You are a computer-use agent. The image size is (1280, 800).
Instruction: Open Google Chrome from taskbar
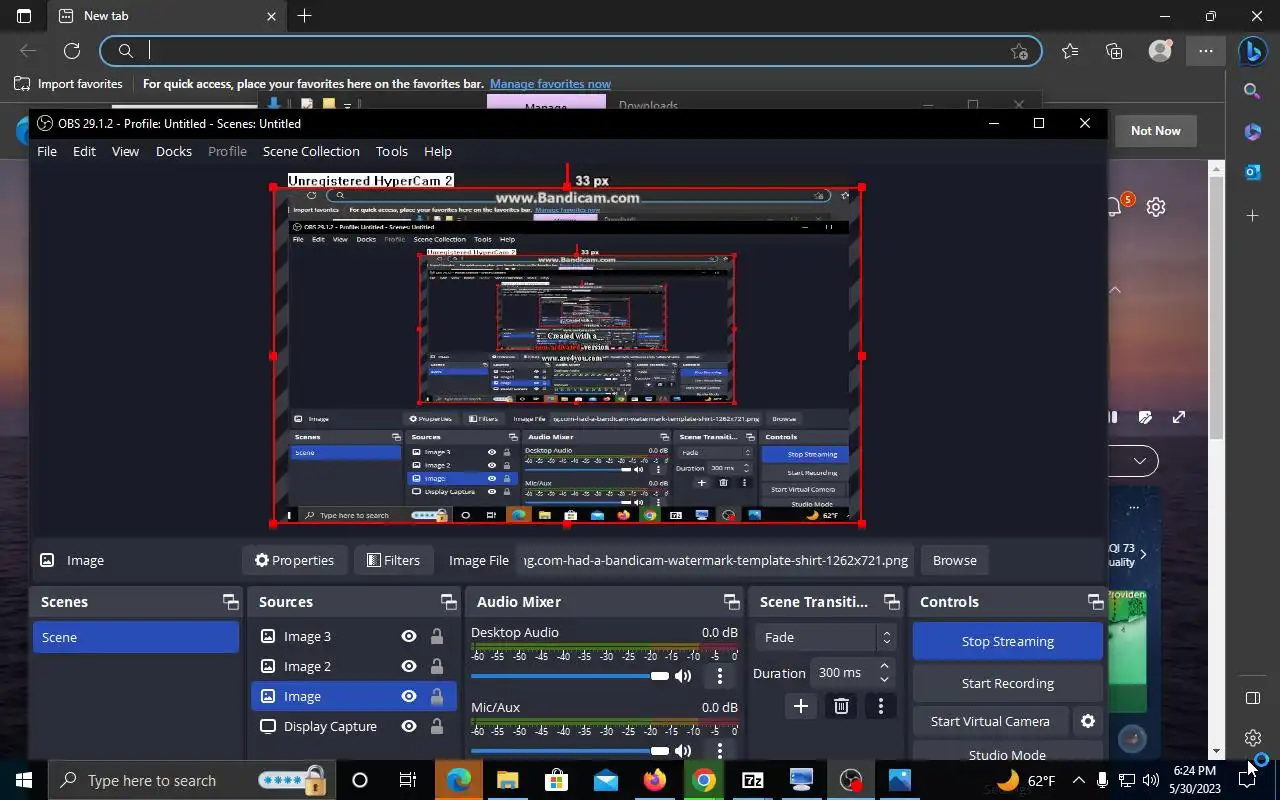click(x=704, y=780)
